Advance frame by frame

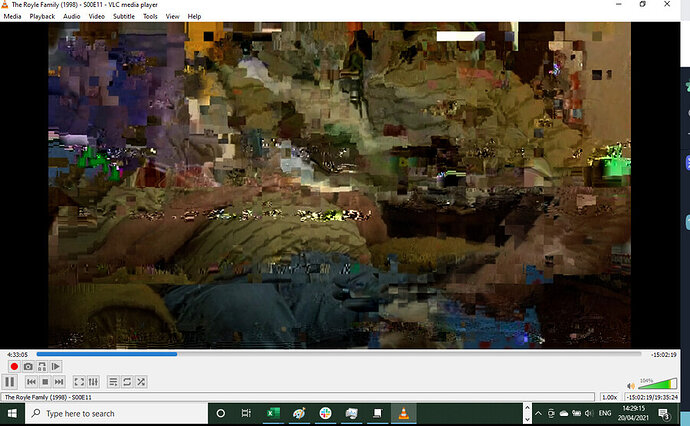pyautogui.click(x=56, y=366)
